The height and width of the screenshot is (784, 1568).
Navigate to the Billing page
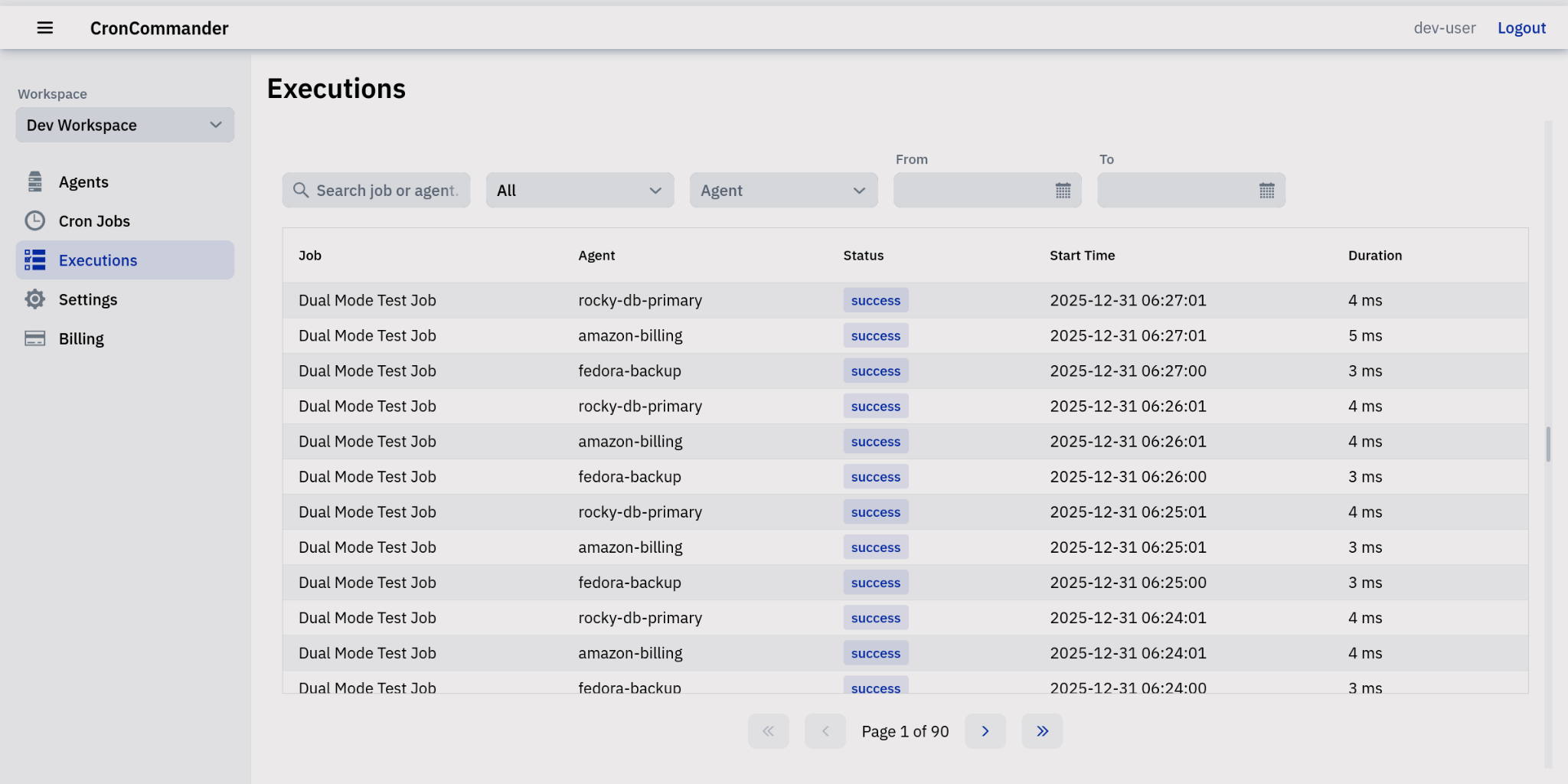81,338
